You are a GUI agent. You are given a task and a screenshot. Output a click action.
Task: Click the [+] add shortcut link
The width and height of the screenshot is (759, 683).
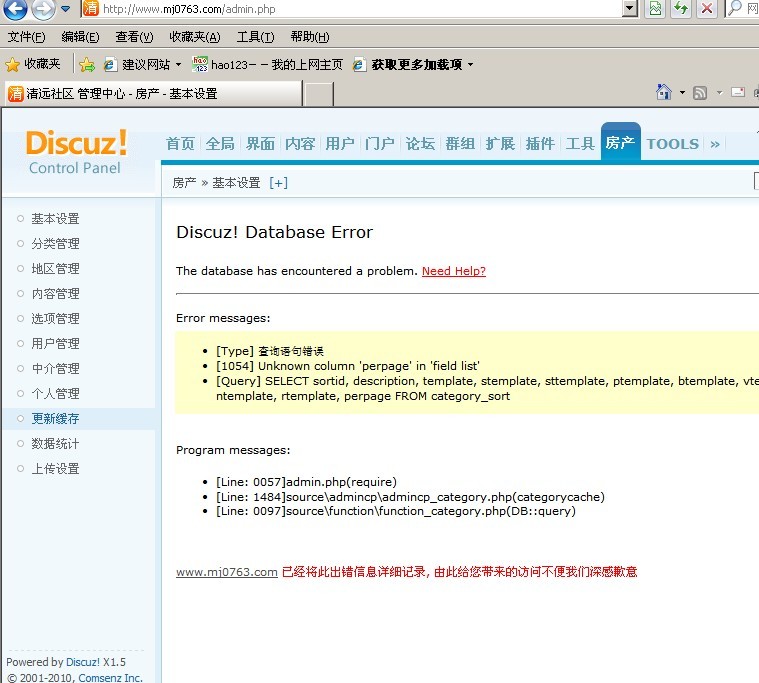(278, 182)
